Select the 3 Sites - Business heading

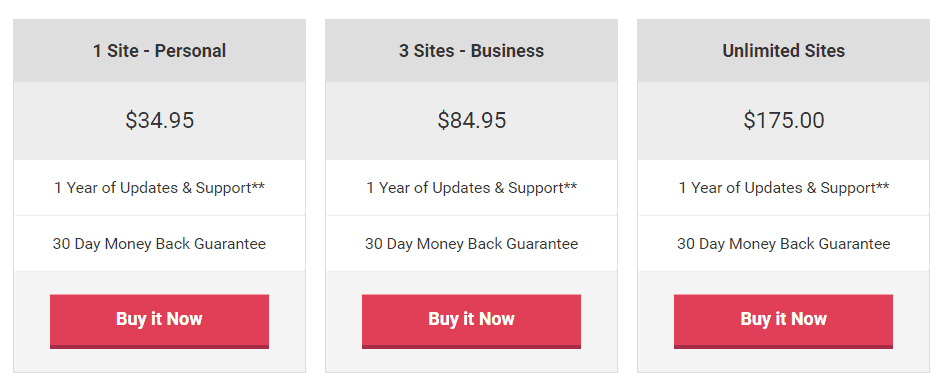[471, 51]
